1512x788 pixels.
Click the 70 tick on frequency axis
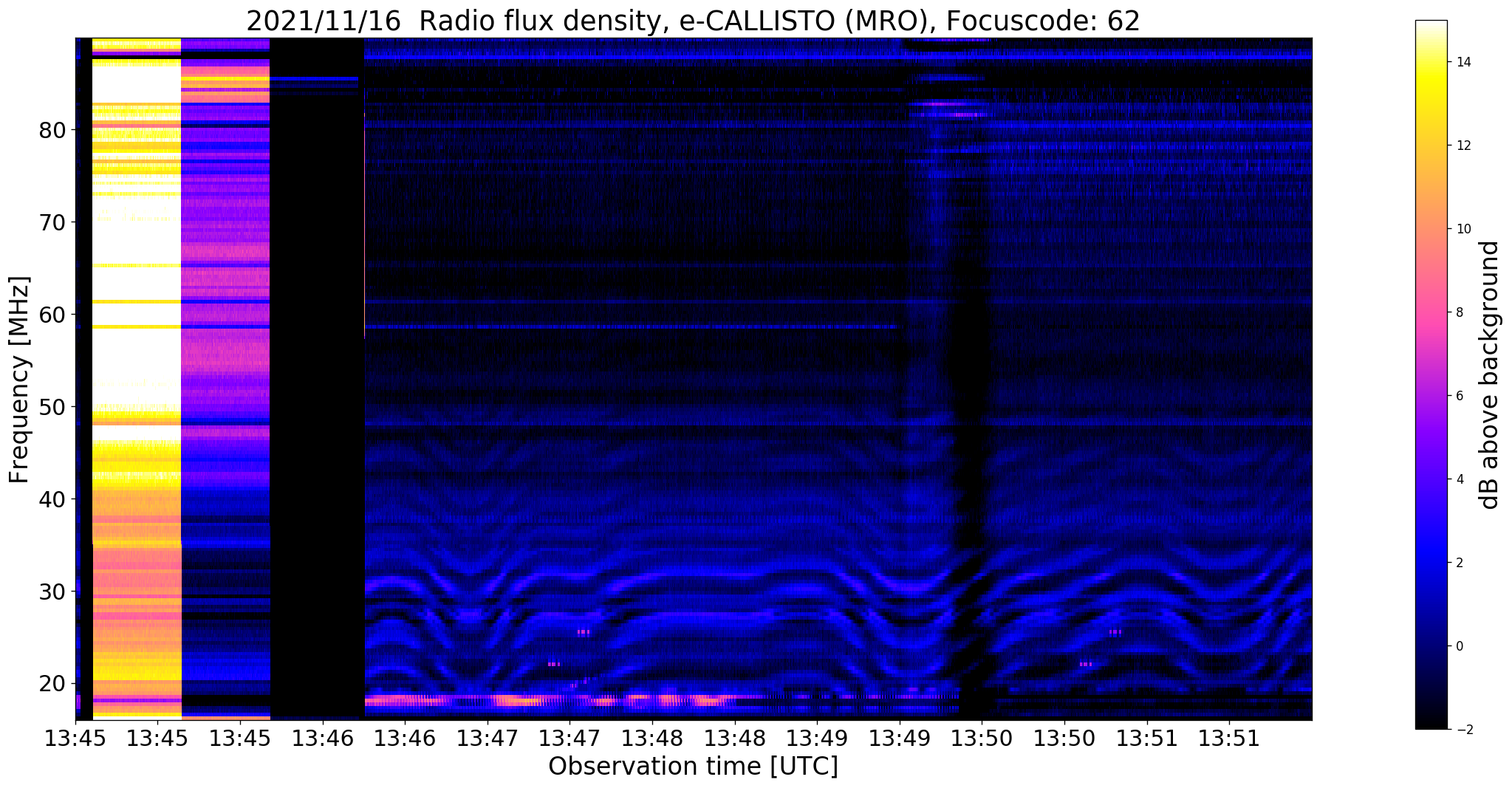coord(53,223)
